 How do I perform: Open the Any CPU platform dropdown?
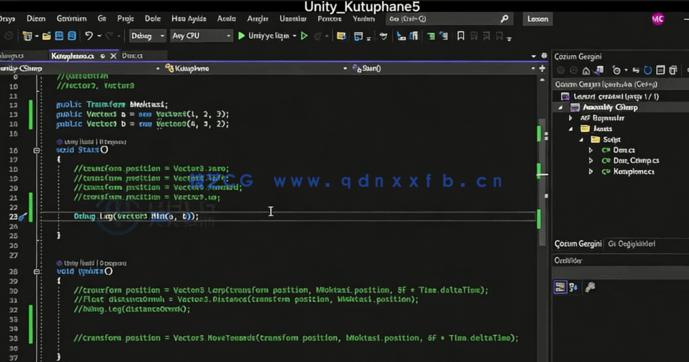[201, 36]
